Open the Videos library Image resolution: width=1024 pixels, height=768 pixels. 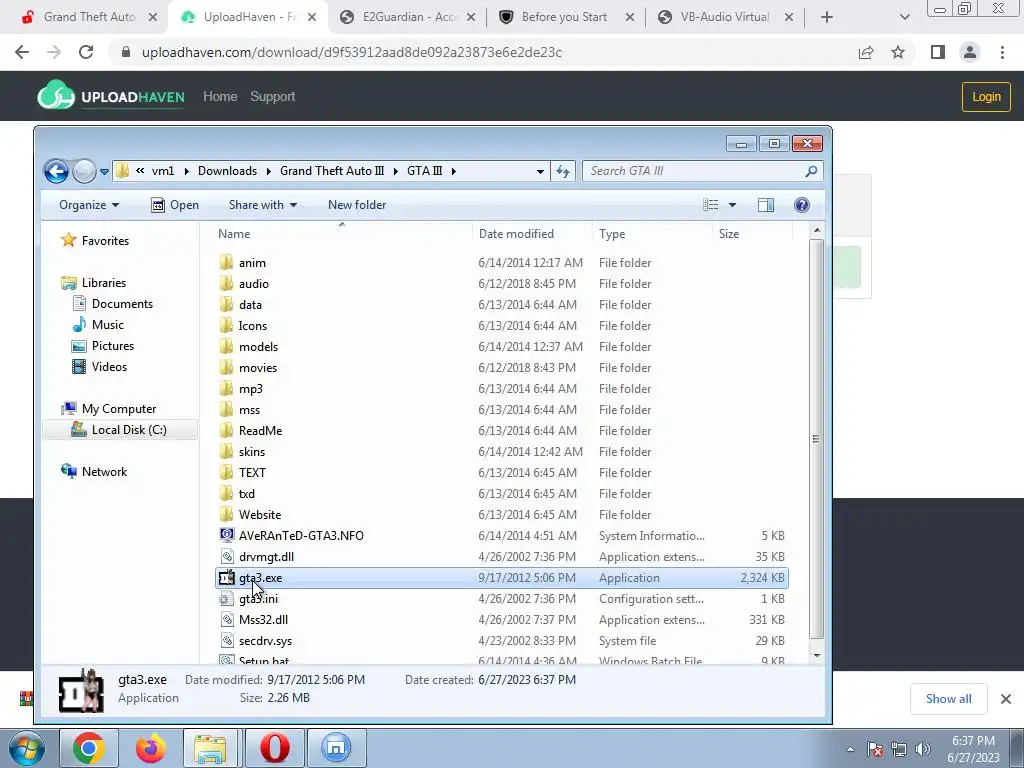pyautogui.click(x=99, y=366)
